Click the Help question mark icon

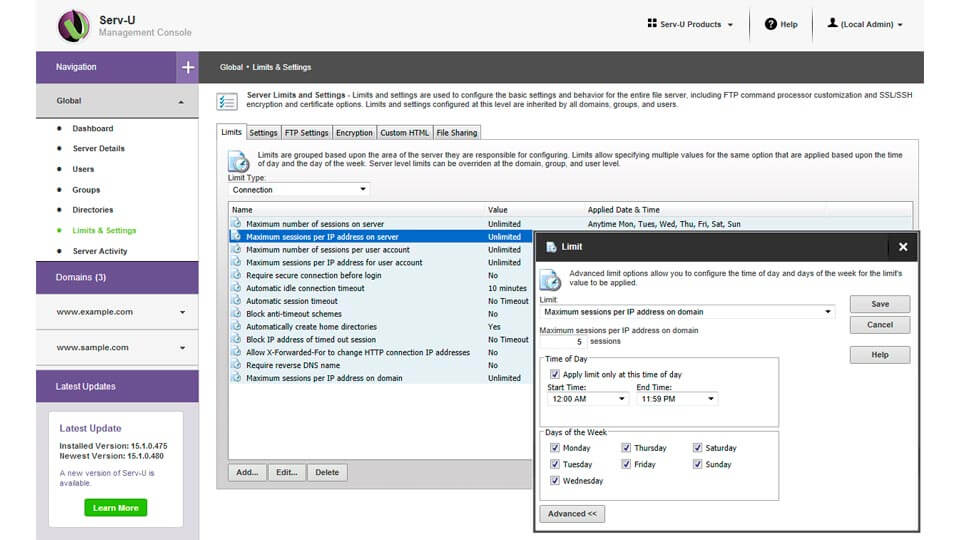[771, 24]
